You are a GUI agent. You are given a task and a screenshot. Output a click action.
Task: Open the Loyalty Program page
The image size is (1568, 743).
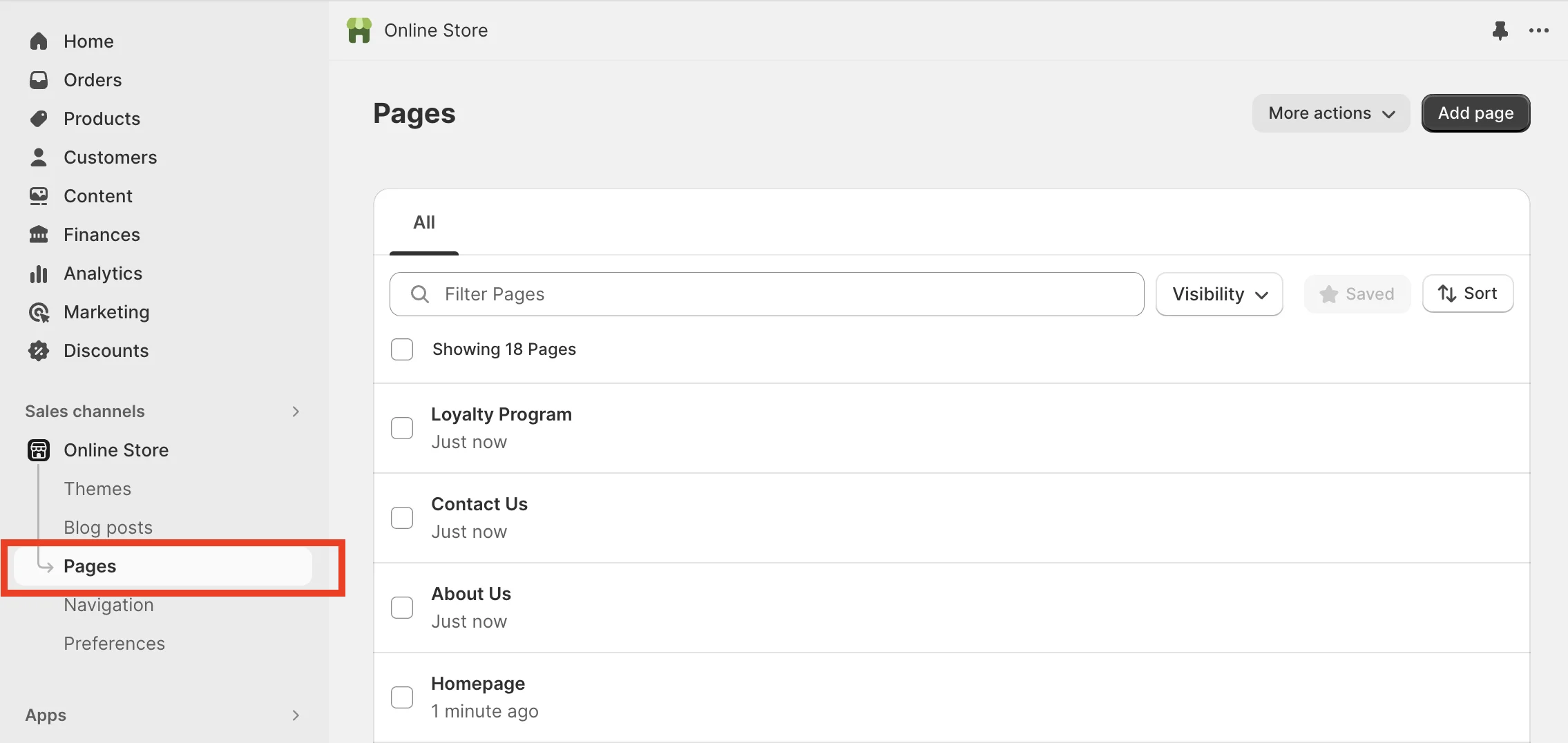pos(501,414)
